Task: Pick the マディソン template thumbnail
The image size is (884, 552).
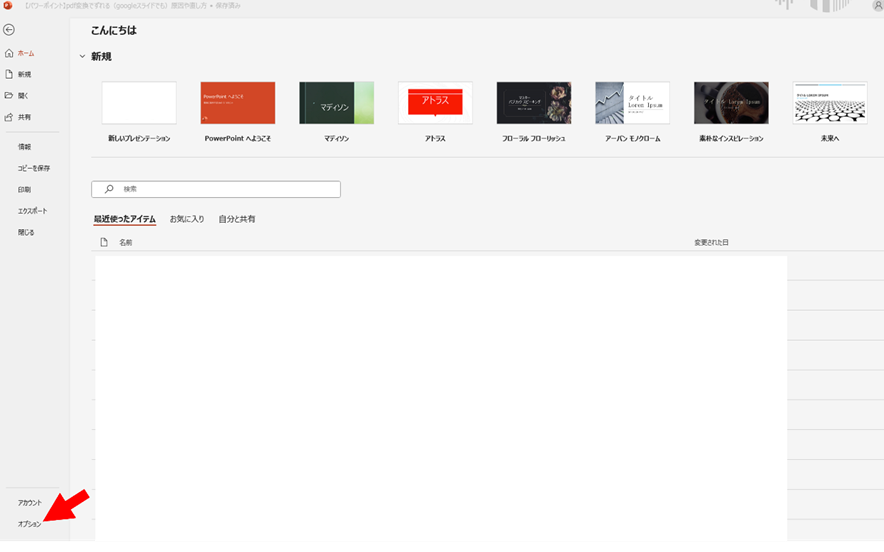Action: [336, 103]
